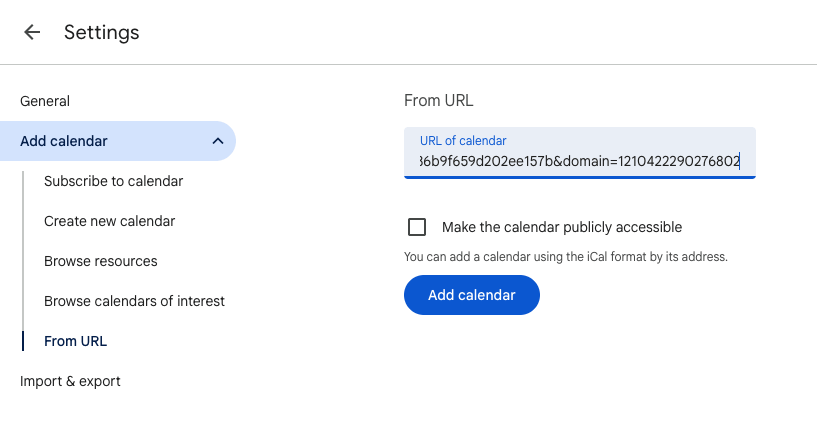Open Create new calendar
817x423 pixels.
pyautogui.click(x=109, y=221)
